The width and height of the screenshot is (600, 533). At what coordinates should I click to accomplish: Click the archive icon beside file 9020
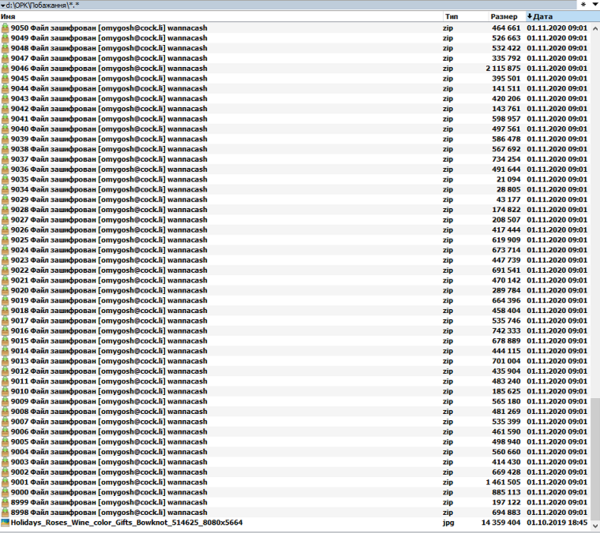coord(5,290)
